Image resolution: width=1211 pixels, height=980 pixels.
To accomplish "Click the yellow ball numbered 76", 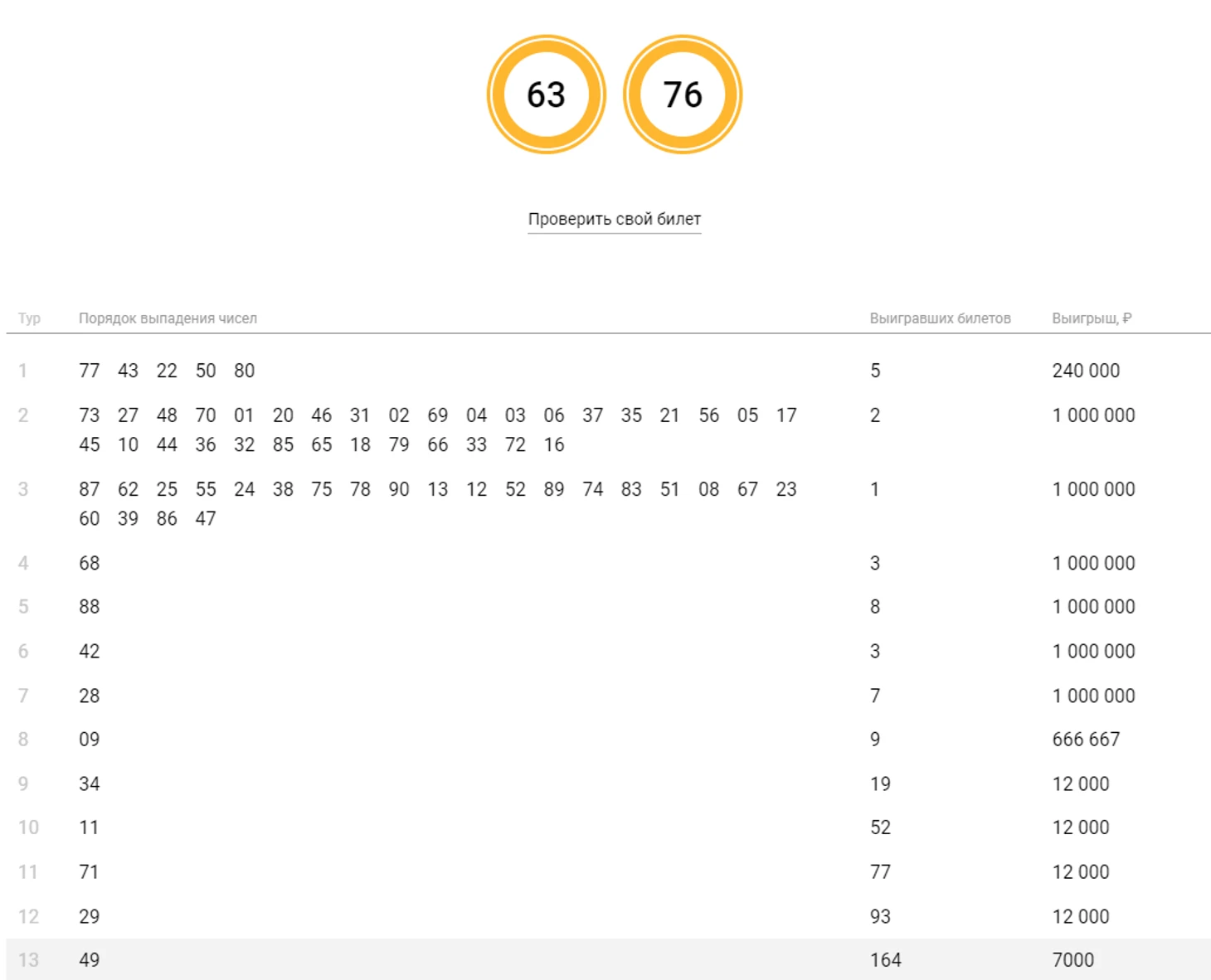I will pyautogui.click(x=682, y=95).
